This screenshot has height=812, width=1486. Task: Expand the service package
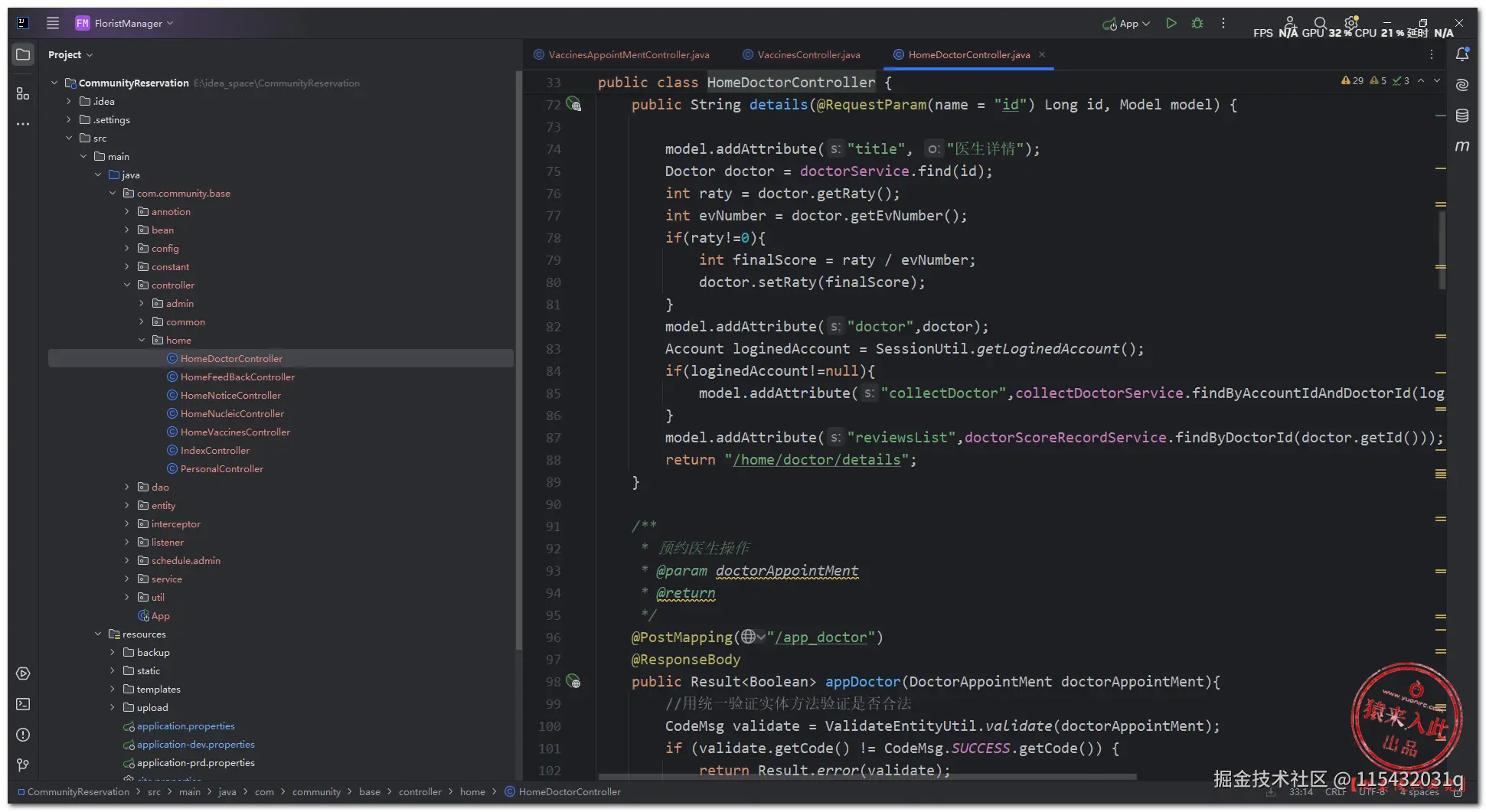(127, 579)
